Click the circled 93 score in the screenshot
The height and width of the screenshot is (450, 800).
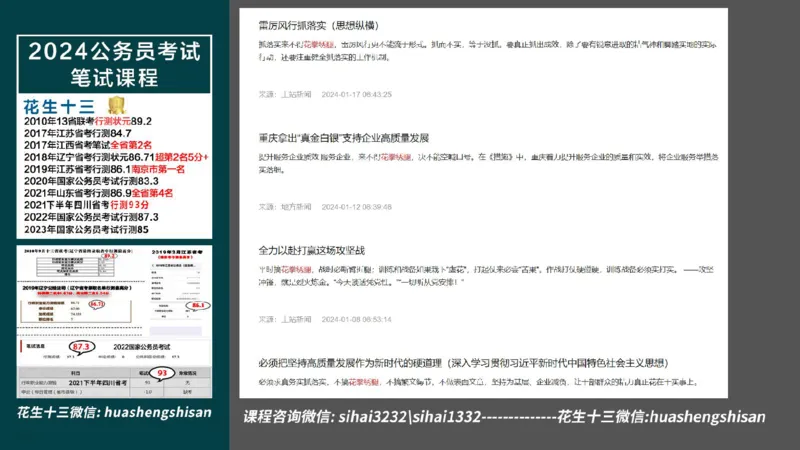(x=162, y=373)
